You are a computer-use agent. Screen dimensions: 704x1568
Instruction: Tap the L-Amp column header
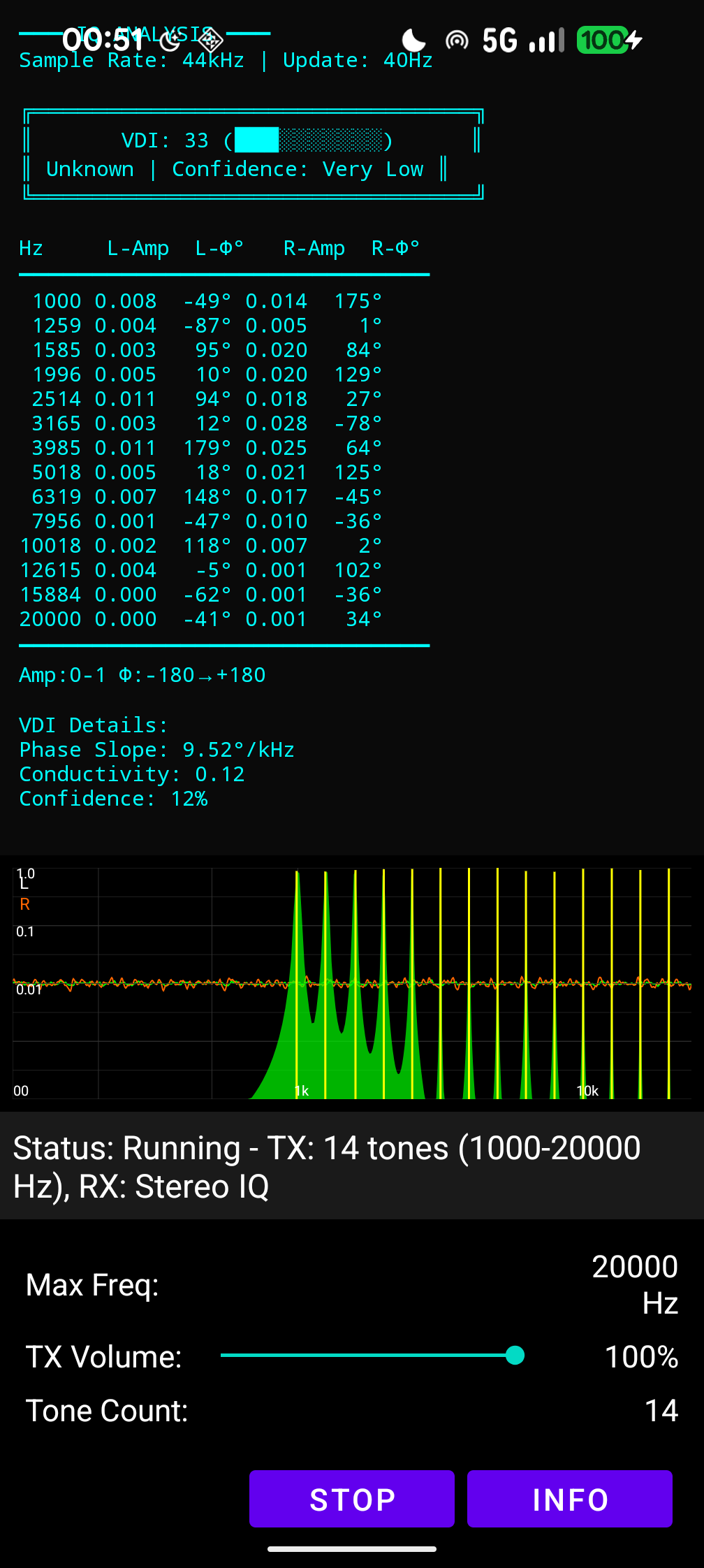point(138,248)
